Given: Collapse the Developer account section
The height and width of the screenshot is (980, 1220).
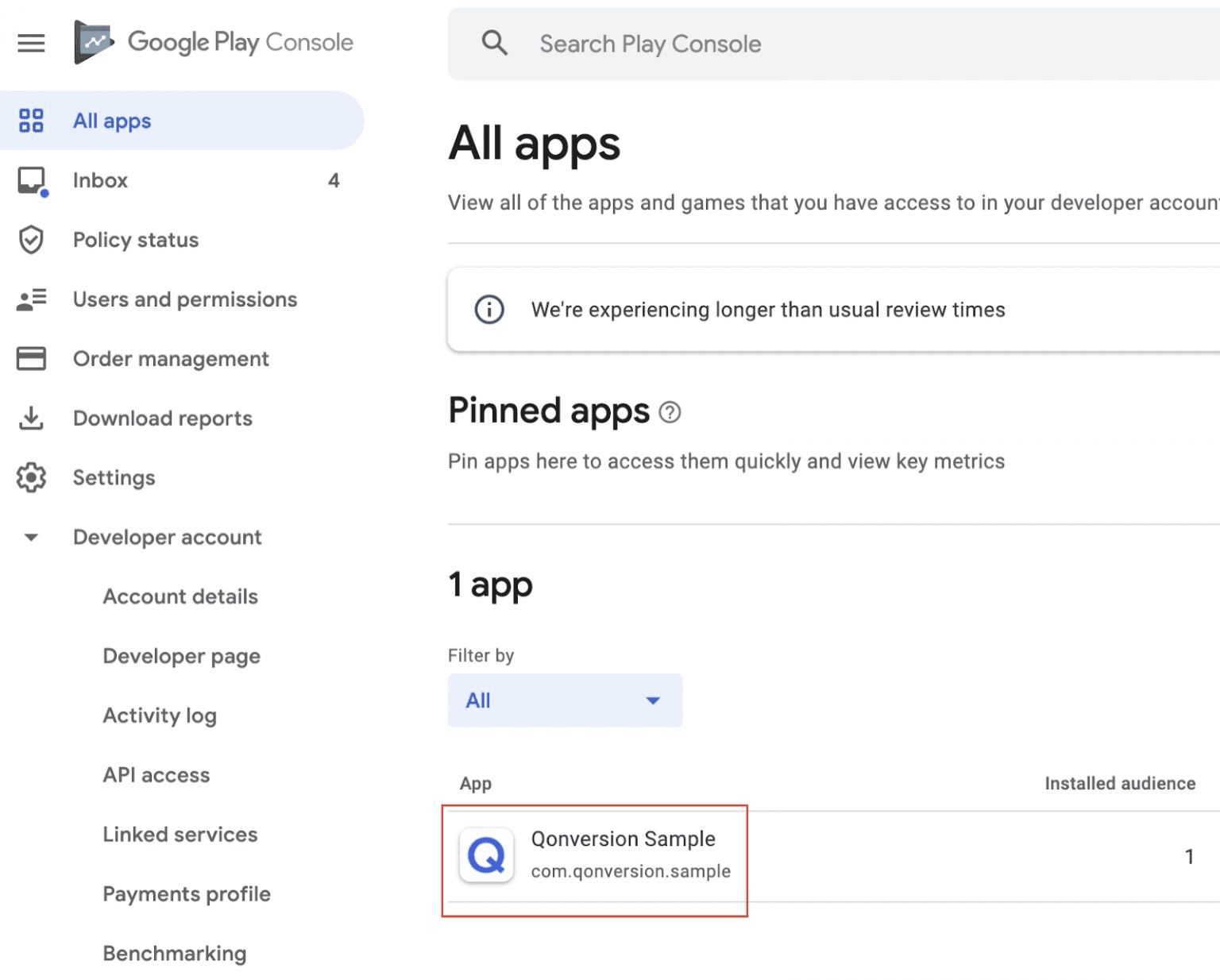Looking at the screenshot, I should click(30, 537).
